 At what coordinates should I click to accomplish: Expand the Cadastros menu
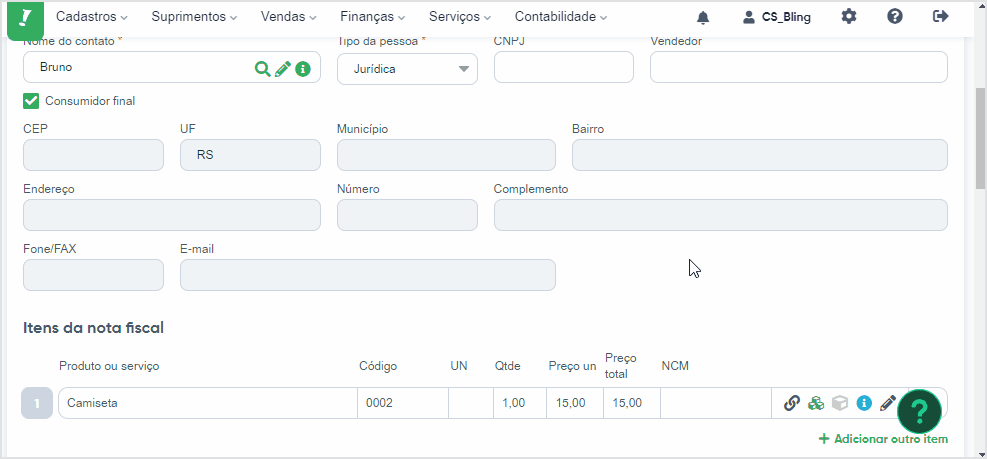tap(92, 17)
